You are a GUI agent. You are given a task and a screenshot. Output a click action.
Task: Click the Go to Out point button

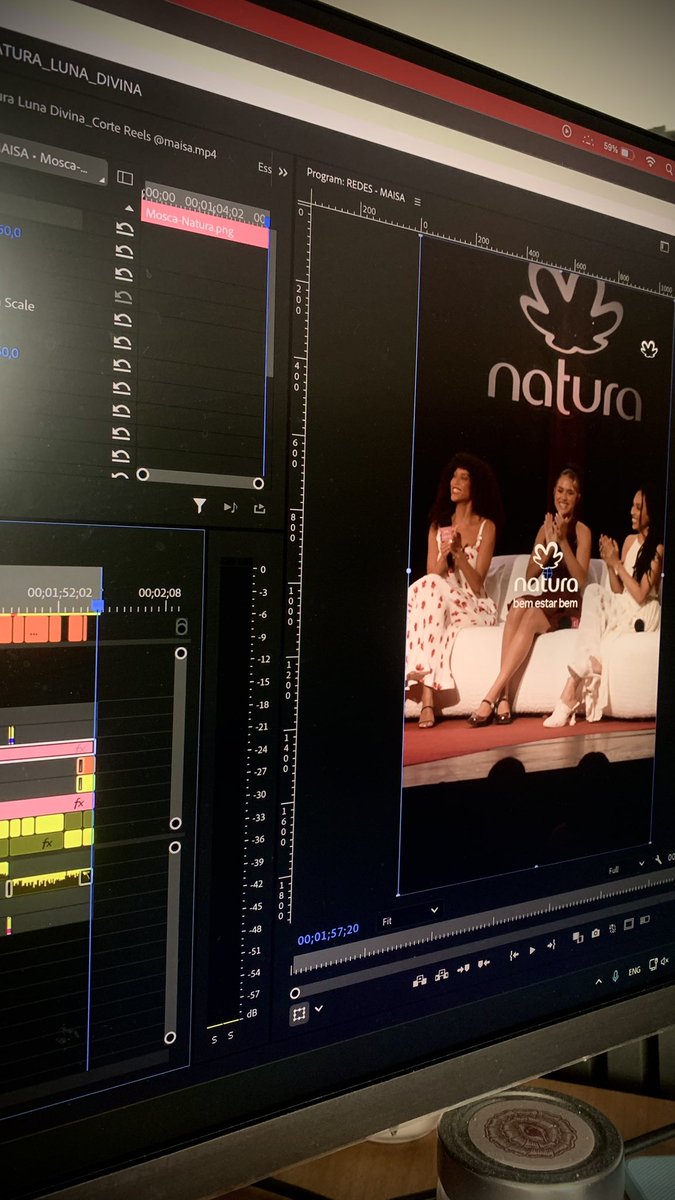551,945
